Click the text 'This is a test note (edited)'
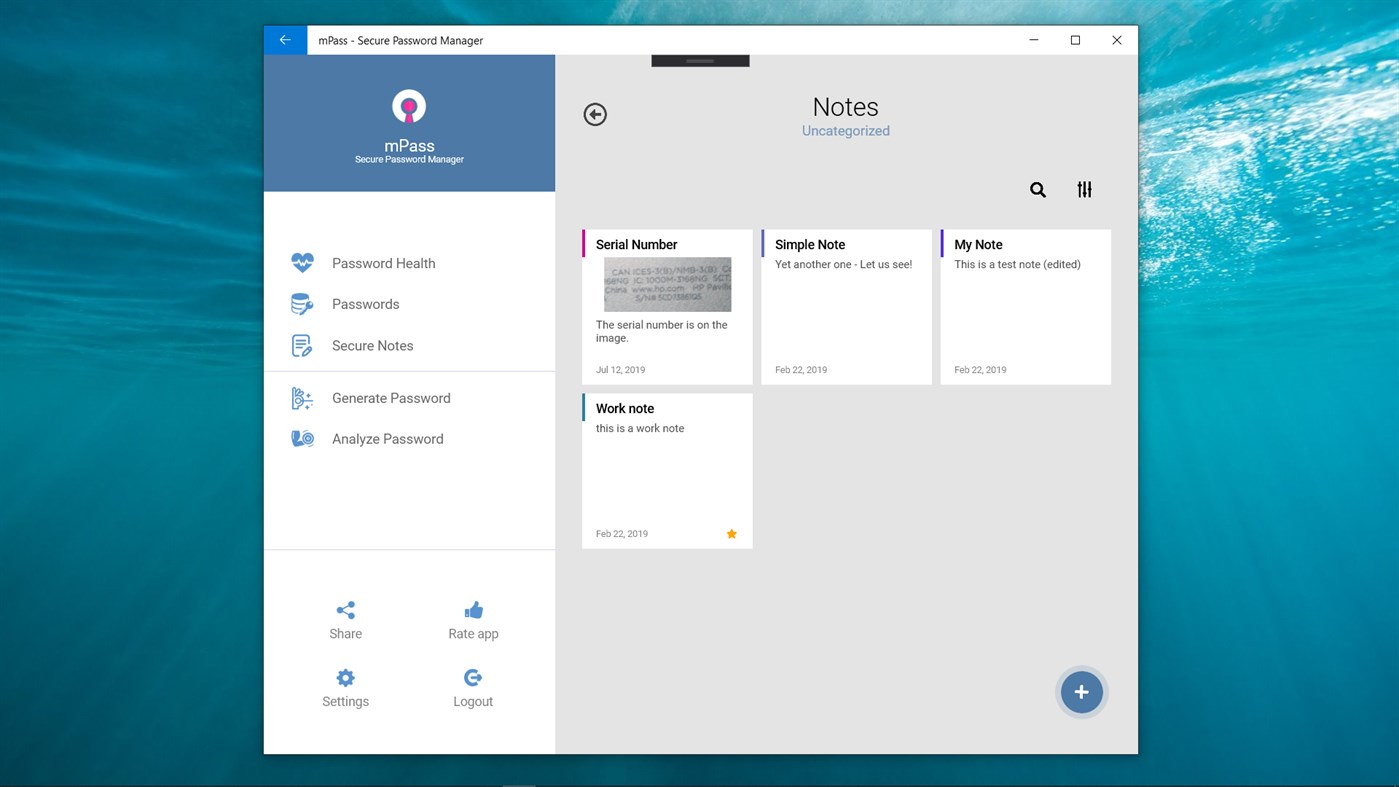This screenshot has height=787, width=1399. [x=1017, y=265]
